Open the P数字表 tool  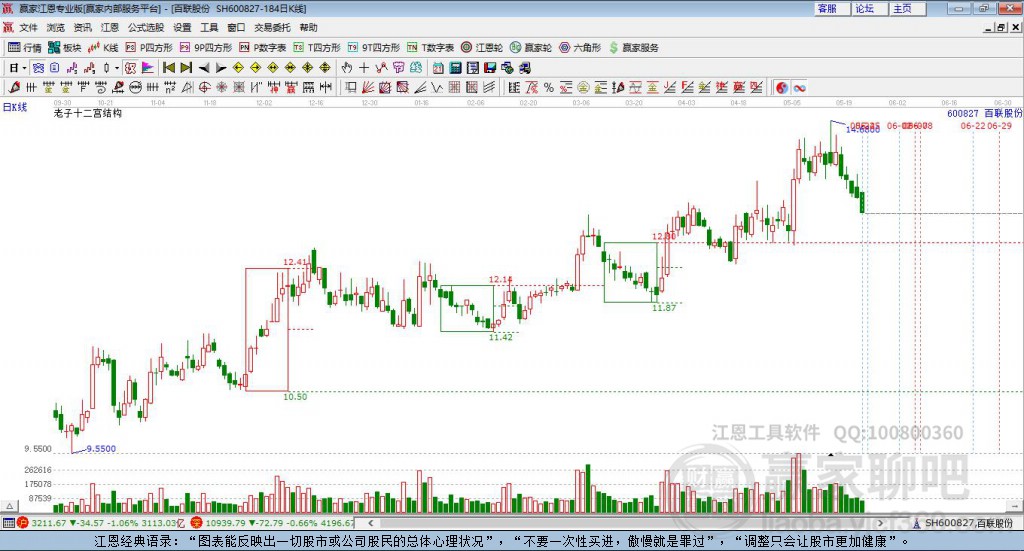click(x=263, y=48)
